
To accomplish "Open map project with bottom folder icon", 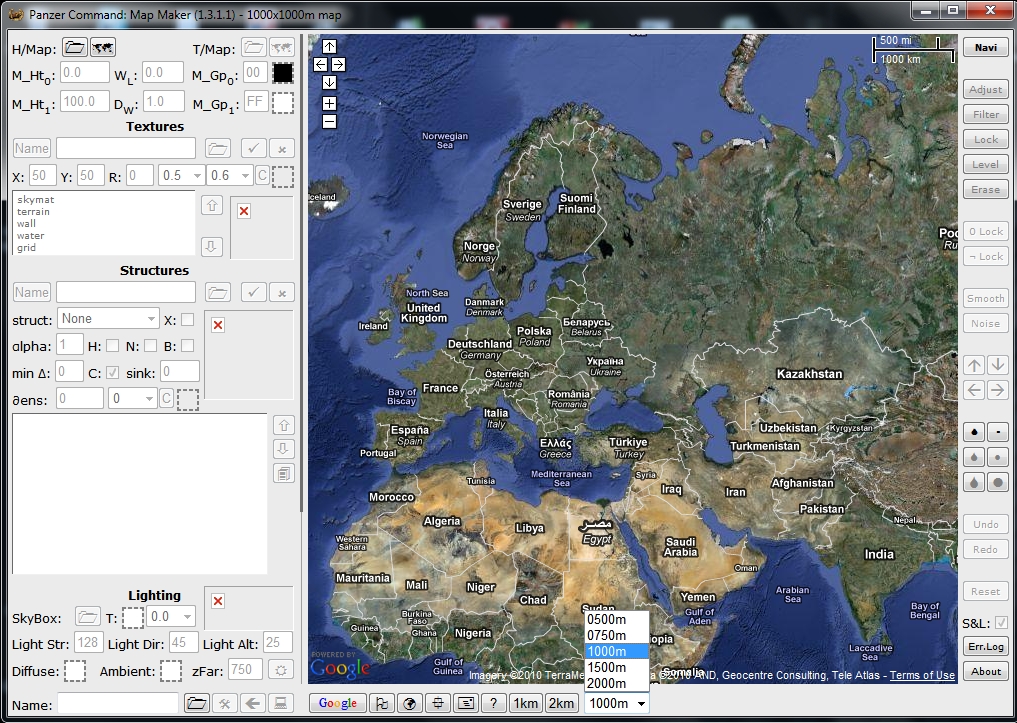I will click(197, 703).
